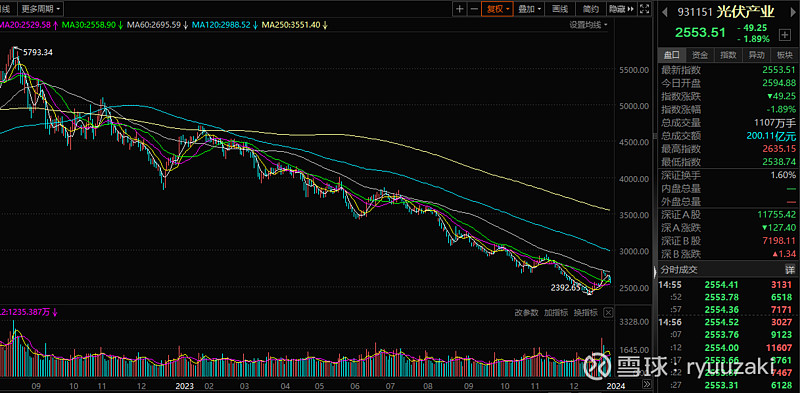This screenshot has width=800, height=393.
Task: Jump to latest date double-arrow icon
Action: pos(646,384)
